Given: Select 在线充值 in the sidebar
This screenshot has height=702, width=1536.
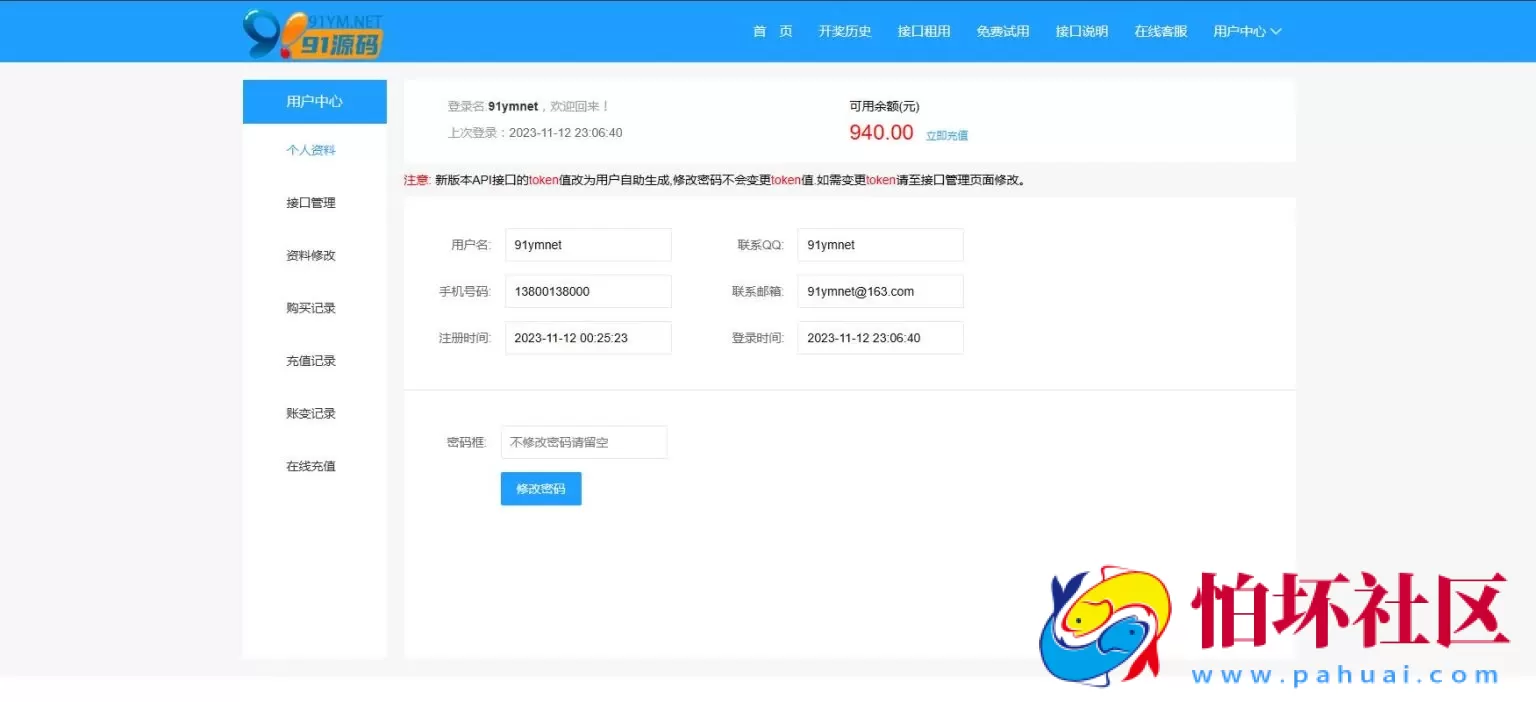Looking at the screenshot, I should [311, 466].
